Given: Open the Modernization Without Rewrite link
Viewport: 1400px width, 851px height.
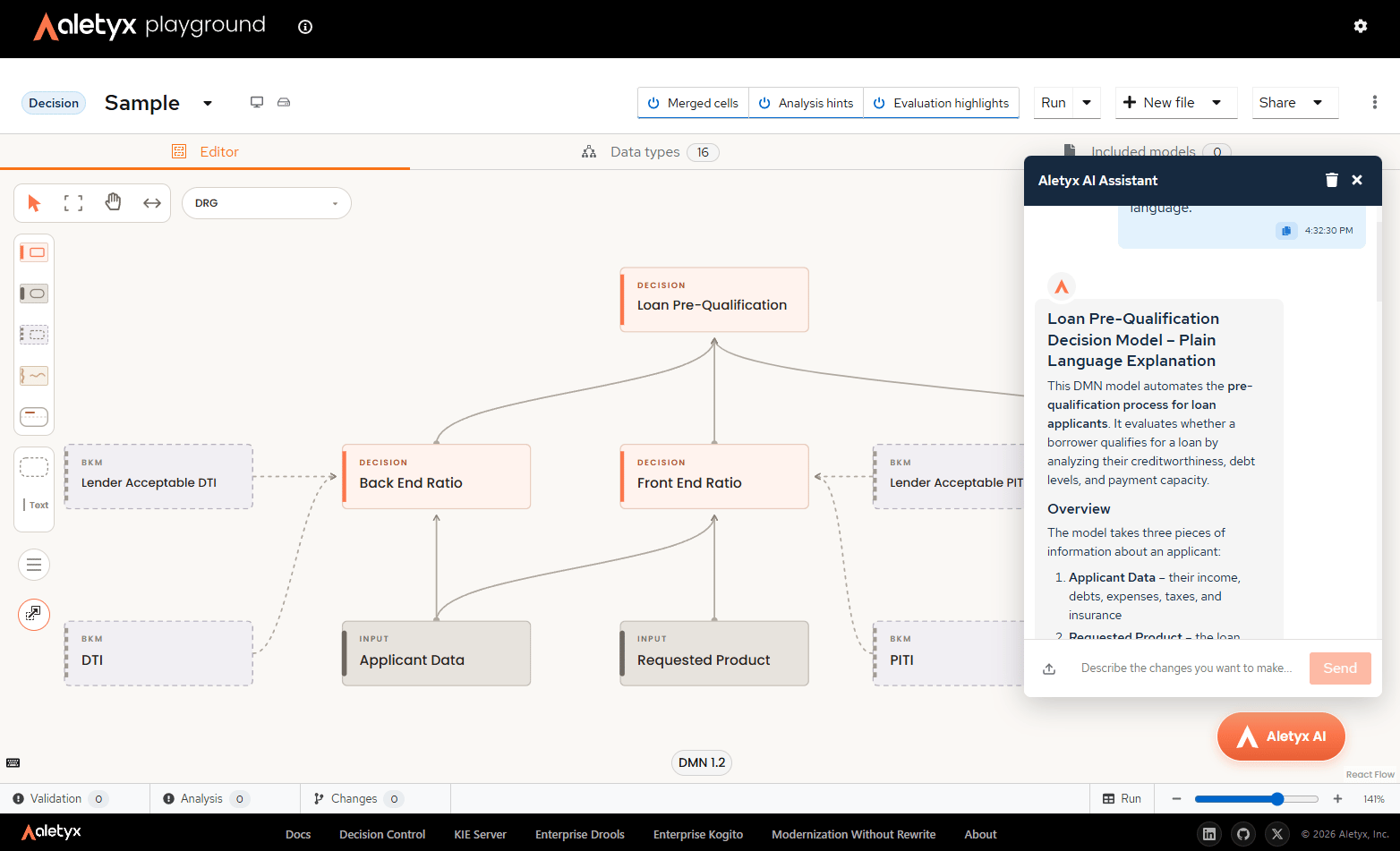Looking at the screenshot, I should pos(854,834).
